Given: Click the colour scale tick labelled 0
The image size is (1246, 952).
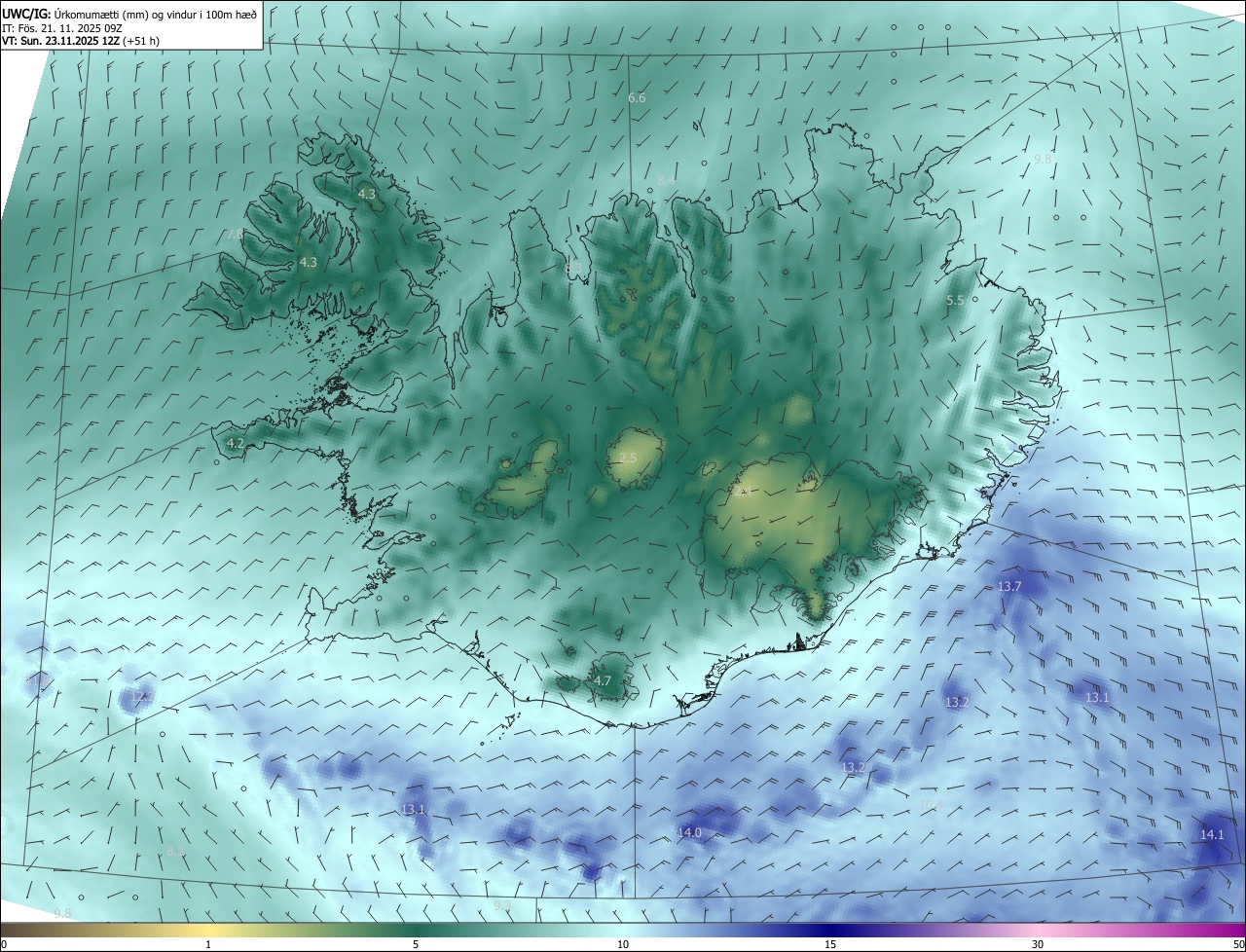Looking at the screenshot, I should (4, 944).
